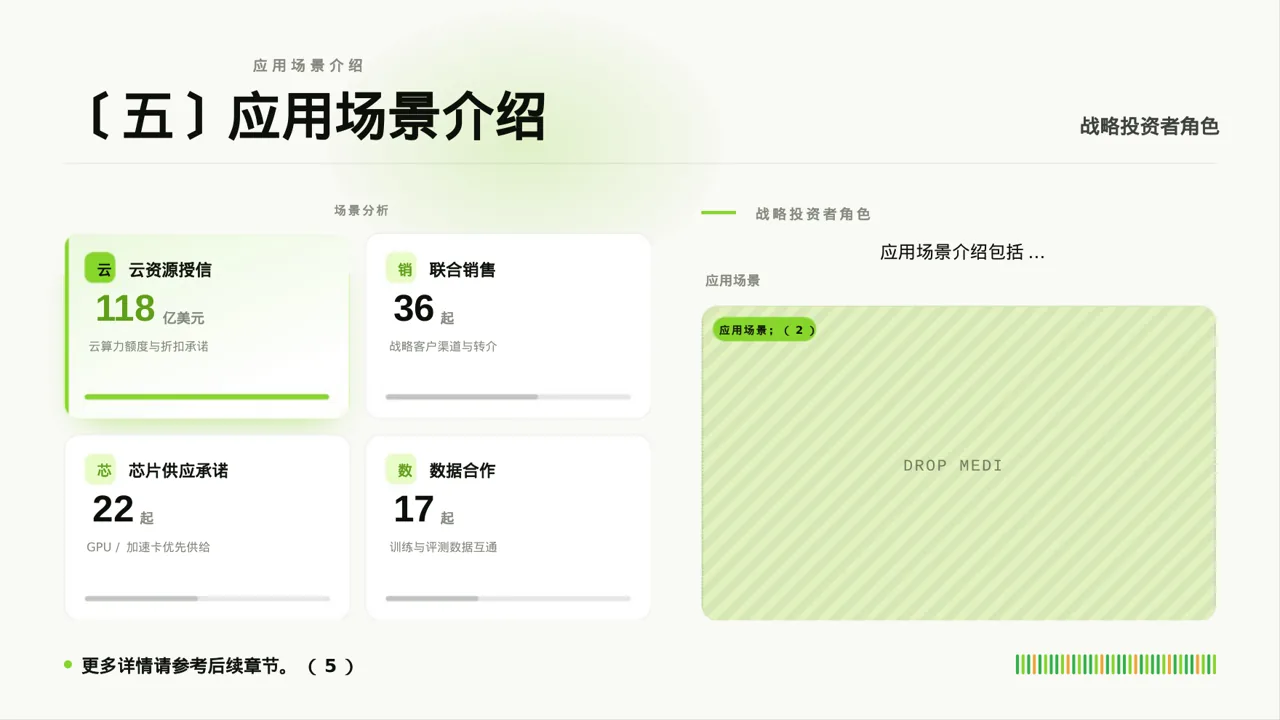Screen dimensions: 1280x720
Task: Select the 销 icon beside 联合销售
Action: tap(402, 269)
